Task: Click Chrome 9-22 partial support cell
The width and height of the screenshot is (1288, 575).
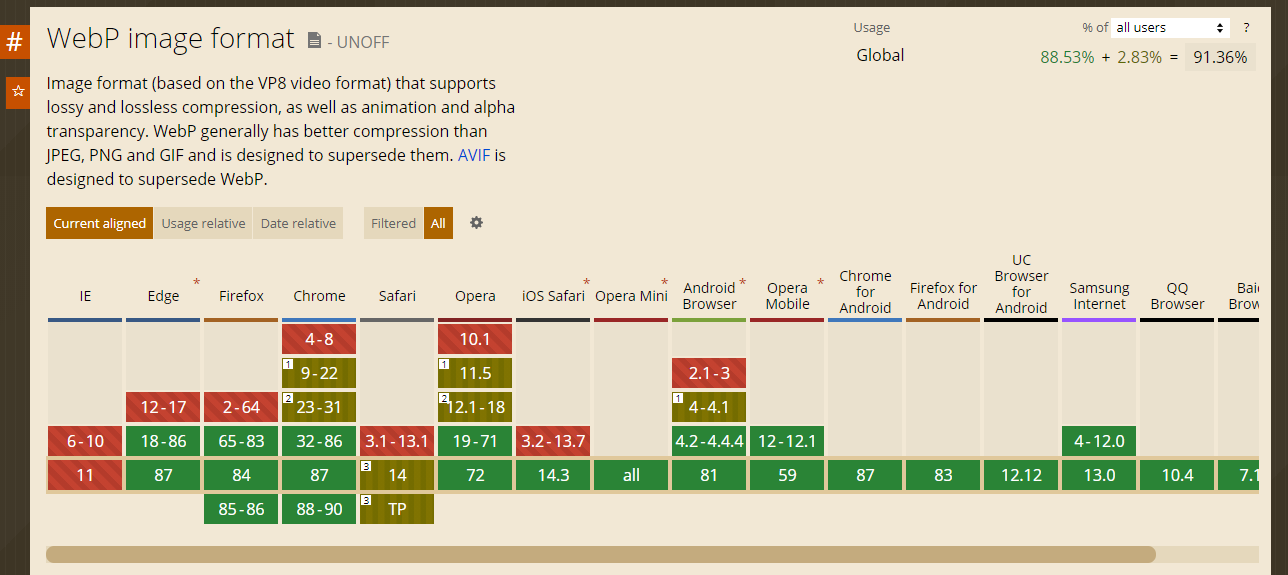Action: pyautogui.click(x=319, y=373)
